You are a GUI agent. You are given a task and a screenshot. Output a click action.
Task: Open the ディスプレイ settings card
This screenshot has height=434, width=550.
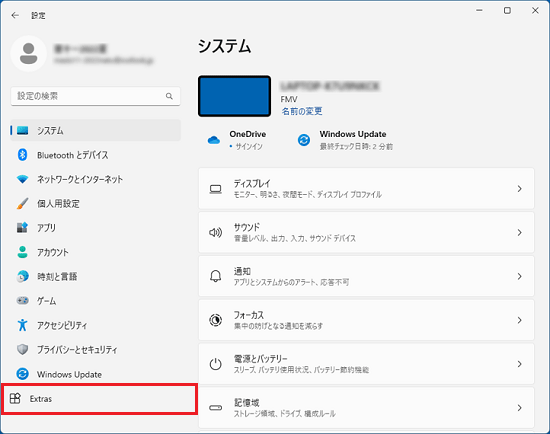point(366,189)
